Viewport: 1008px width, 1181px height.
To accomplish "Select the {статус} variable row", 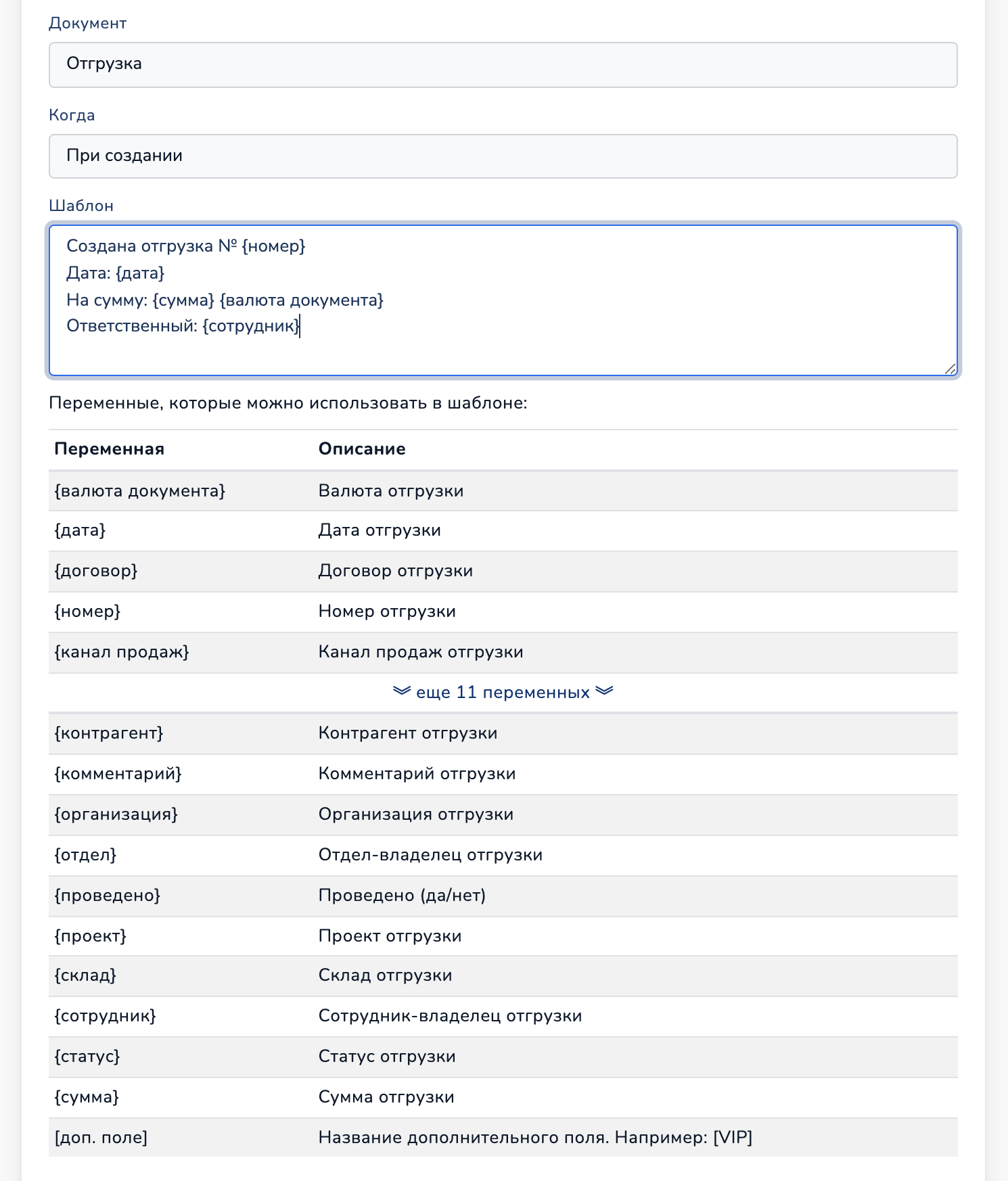I will (503, 1057).
